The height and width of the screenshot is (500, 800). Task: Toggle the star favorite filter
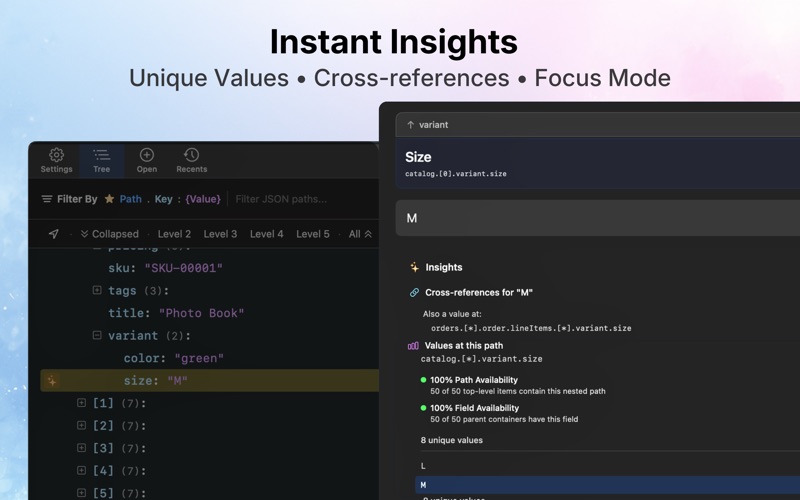[x=109, y=199]
